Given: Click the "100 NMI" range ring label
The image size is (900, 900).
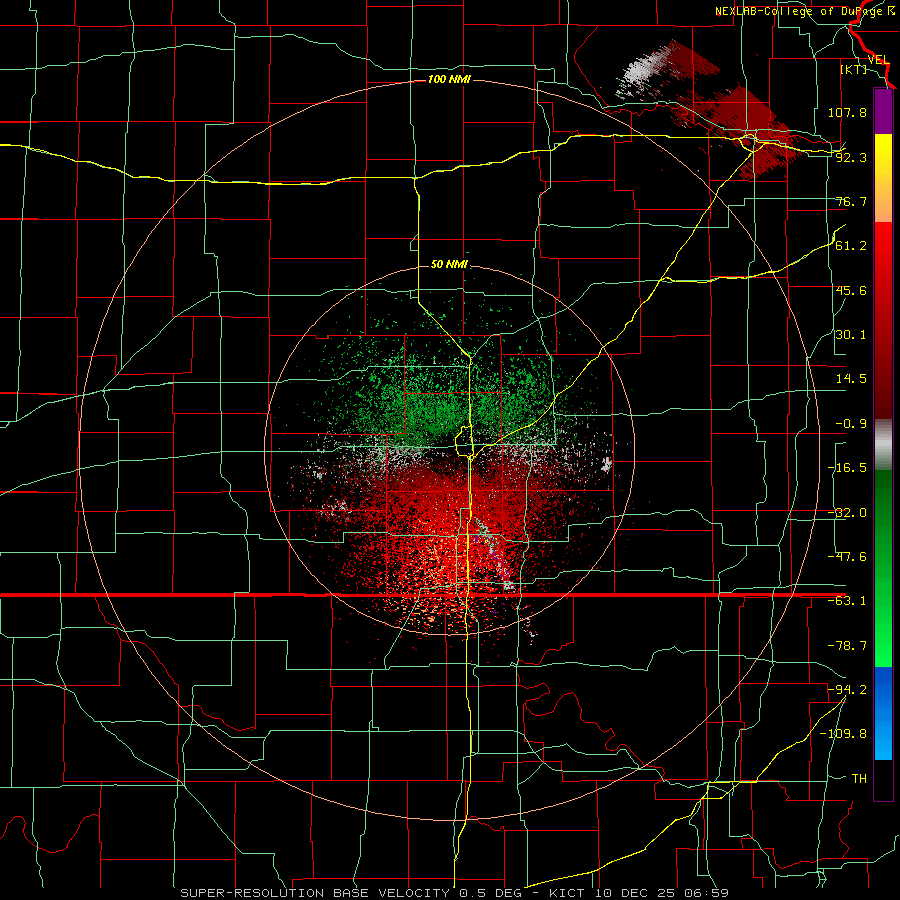Looking at the screenshot, I should (x=449, y=79).
